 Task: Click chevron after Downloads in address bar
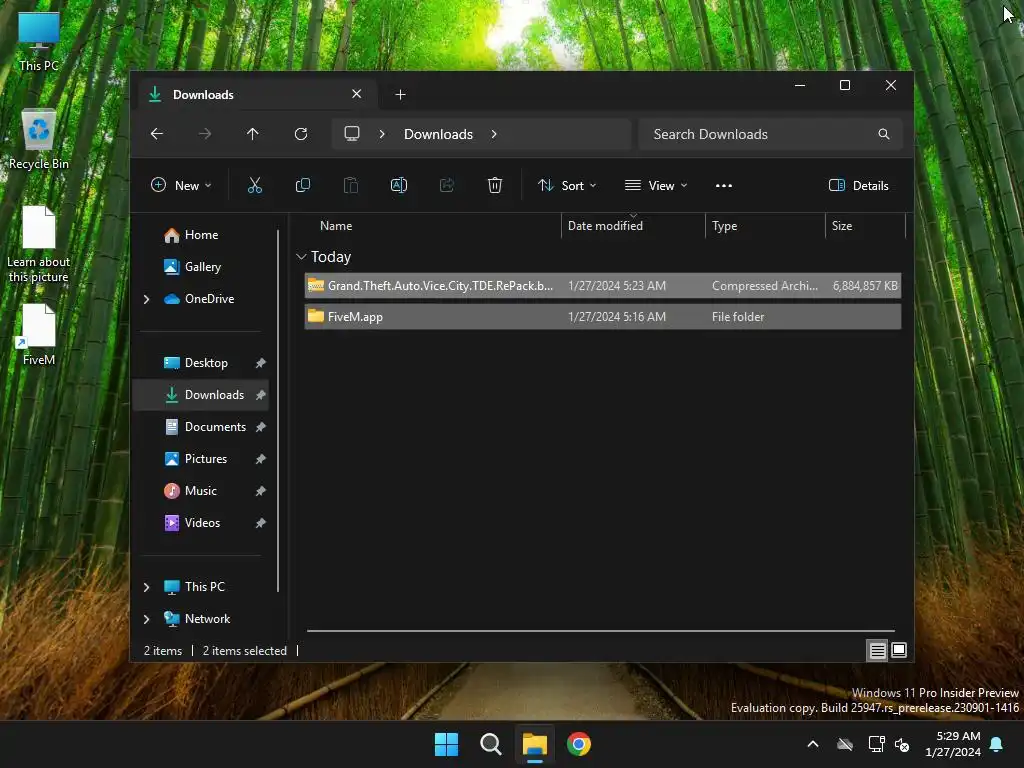[494, 134]
